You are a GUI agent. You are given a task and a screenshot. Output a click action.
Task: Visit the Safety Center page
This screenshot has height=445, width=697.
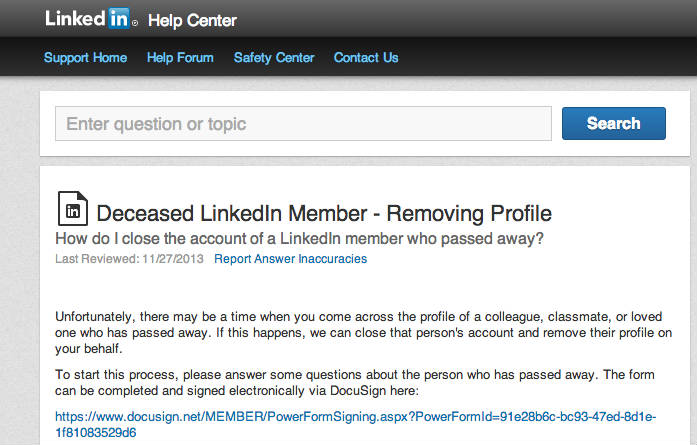(x=274, y=57)
